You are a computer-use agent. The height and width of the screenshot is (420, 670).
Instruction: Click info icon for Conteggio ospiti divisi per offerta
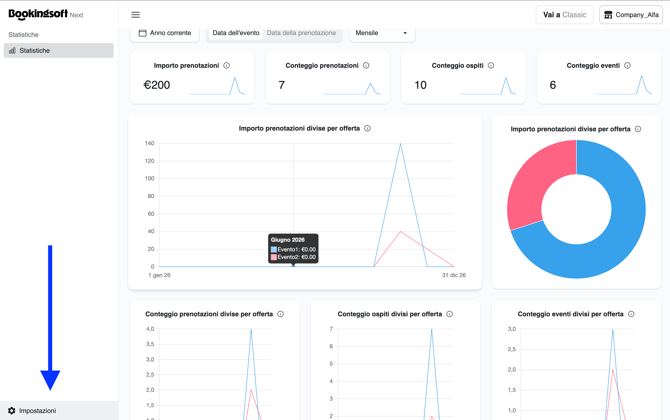[x=450, y=314]
